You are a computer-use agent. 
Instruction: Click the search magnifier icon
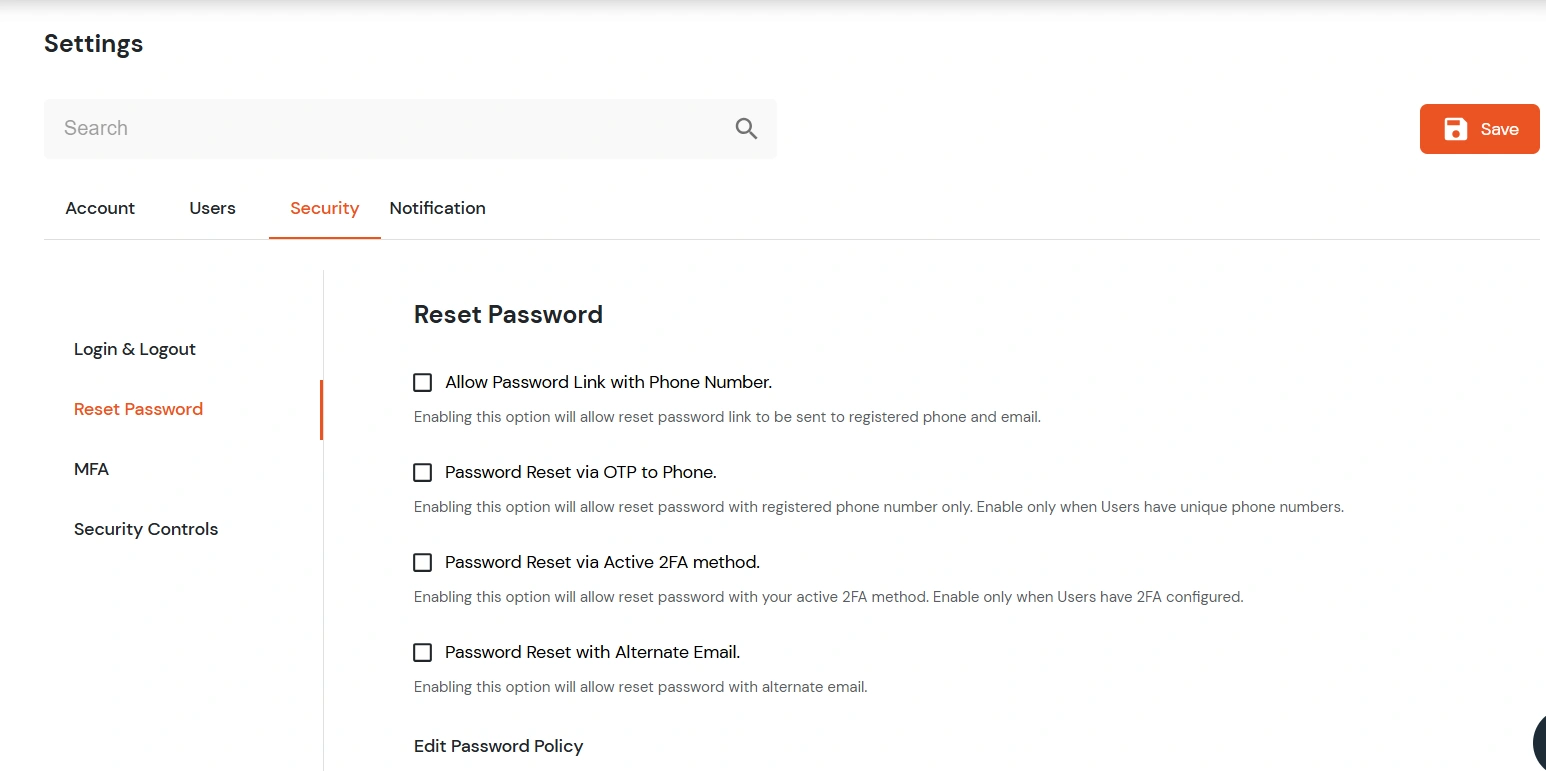pyautogui.click(x=745, y=128)
